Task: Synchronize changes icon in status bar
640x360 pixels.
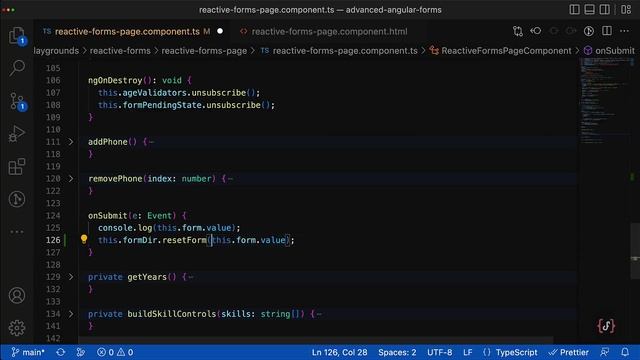Action: click(x=61, y=352)
